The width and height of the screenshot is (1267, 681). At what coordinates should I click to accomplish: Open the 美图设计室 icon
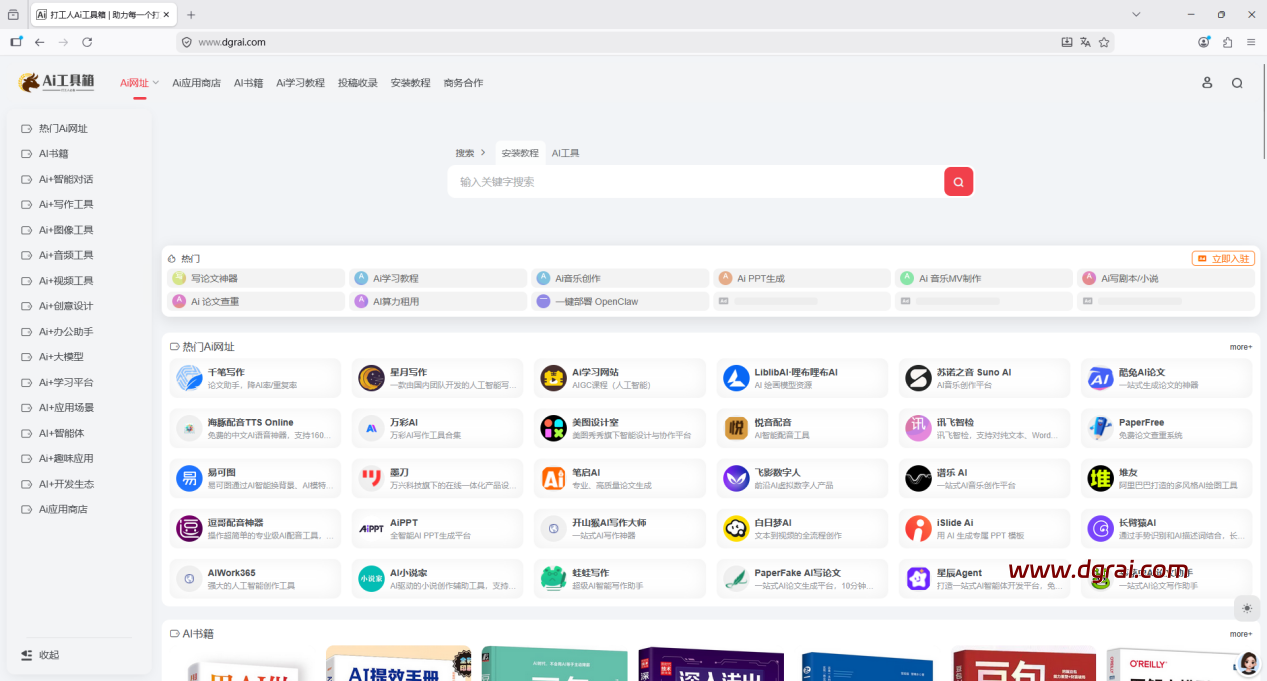point(553,428)
